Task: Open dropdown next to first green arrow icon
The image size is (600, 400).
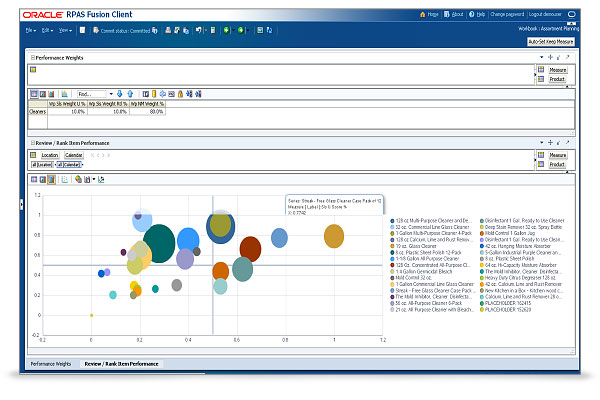Action: click(x=233, y=30)
